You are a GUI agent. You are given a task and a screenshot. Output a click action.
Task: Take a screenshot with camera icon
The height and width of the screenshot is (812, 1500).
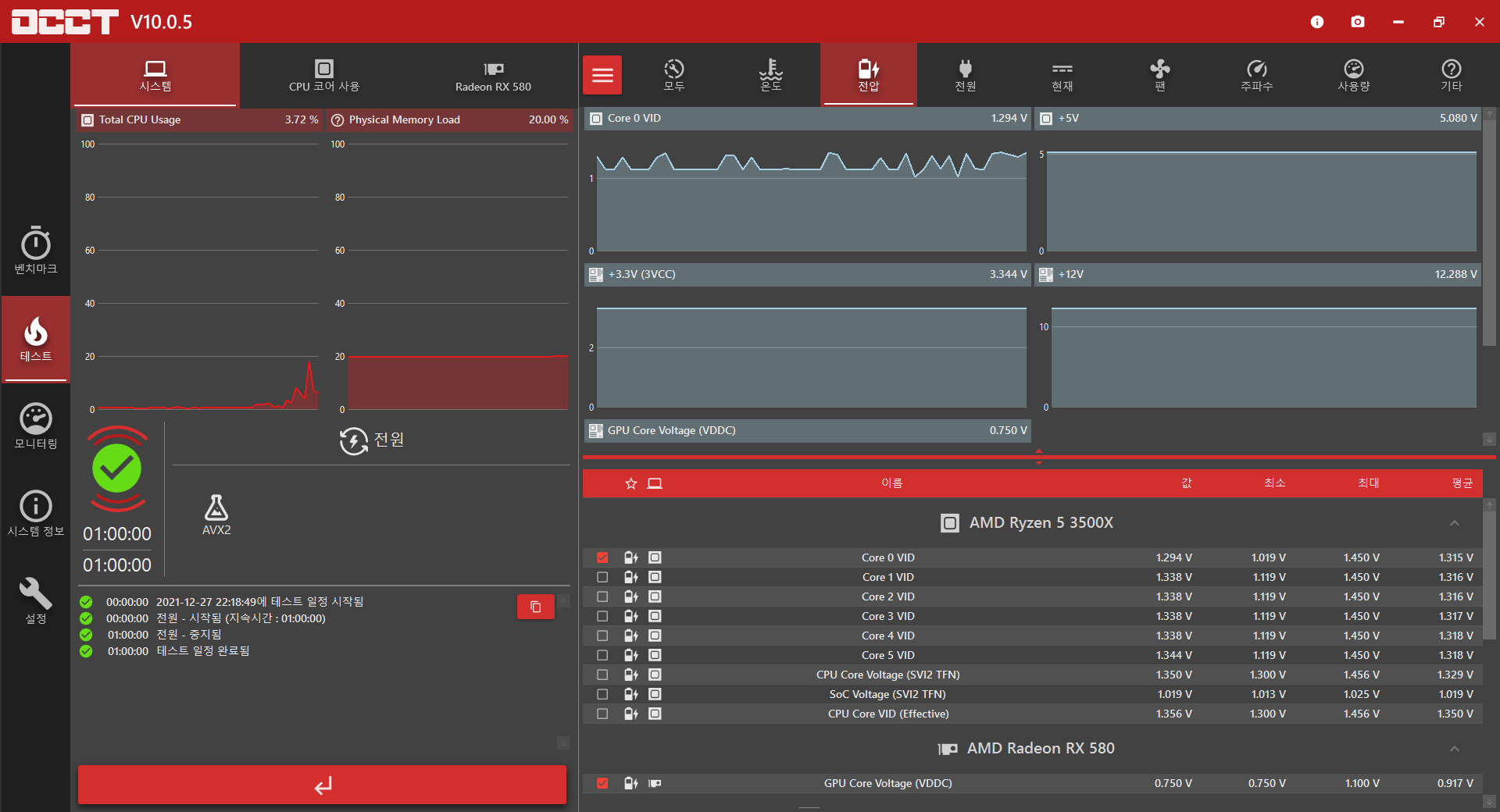(x=1358, y=22)
